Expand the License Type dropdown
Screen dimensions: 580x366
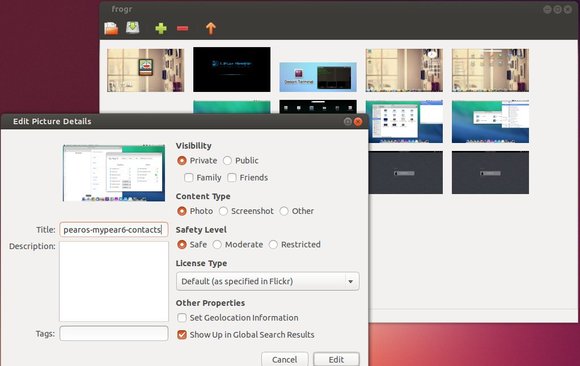point(267,281)
